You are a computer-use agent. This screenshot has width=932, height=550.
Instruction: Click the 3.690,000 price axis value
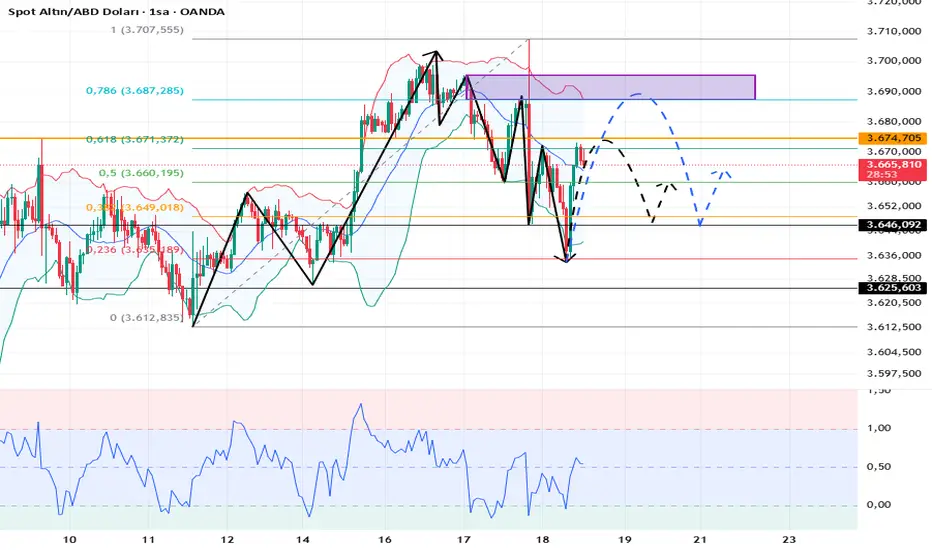(894, 91)
